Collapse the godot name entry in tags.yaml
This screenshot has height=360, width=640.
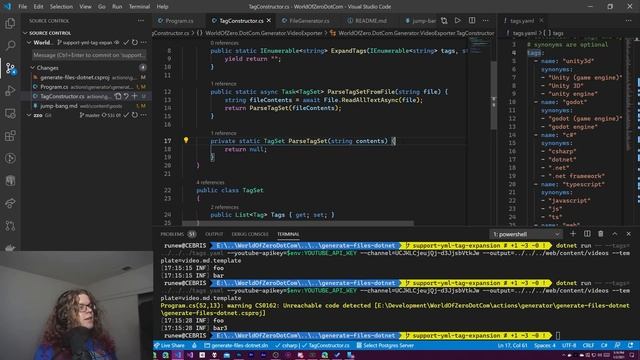coord(536,102)
